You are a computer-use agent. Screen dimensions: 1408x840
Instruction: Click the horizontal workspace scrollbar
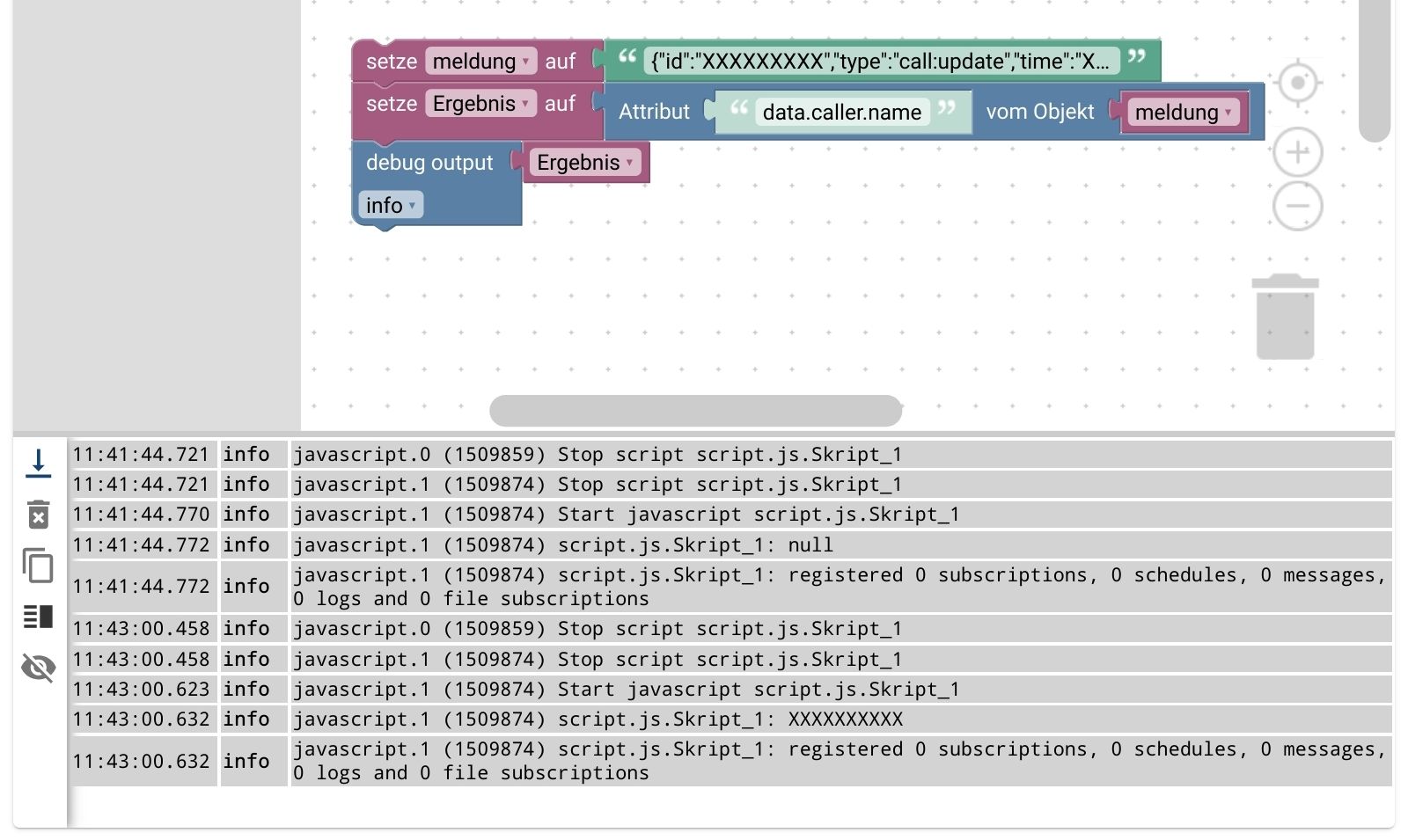point(695,411)
